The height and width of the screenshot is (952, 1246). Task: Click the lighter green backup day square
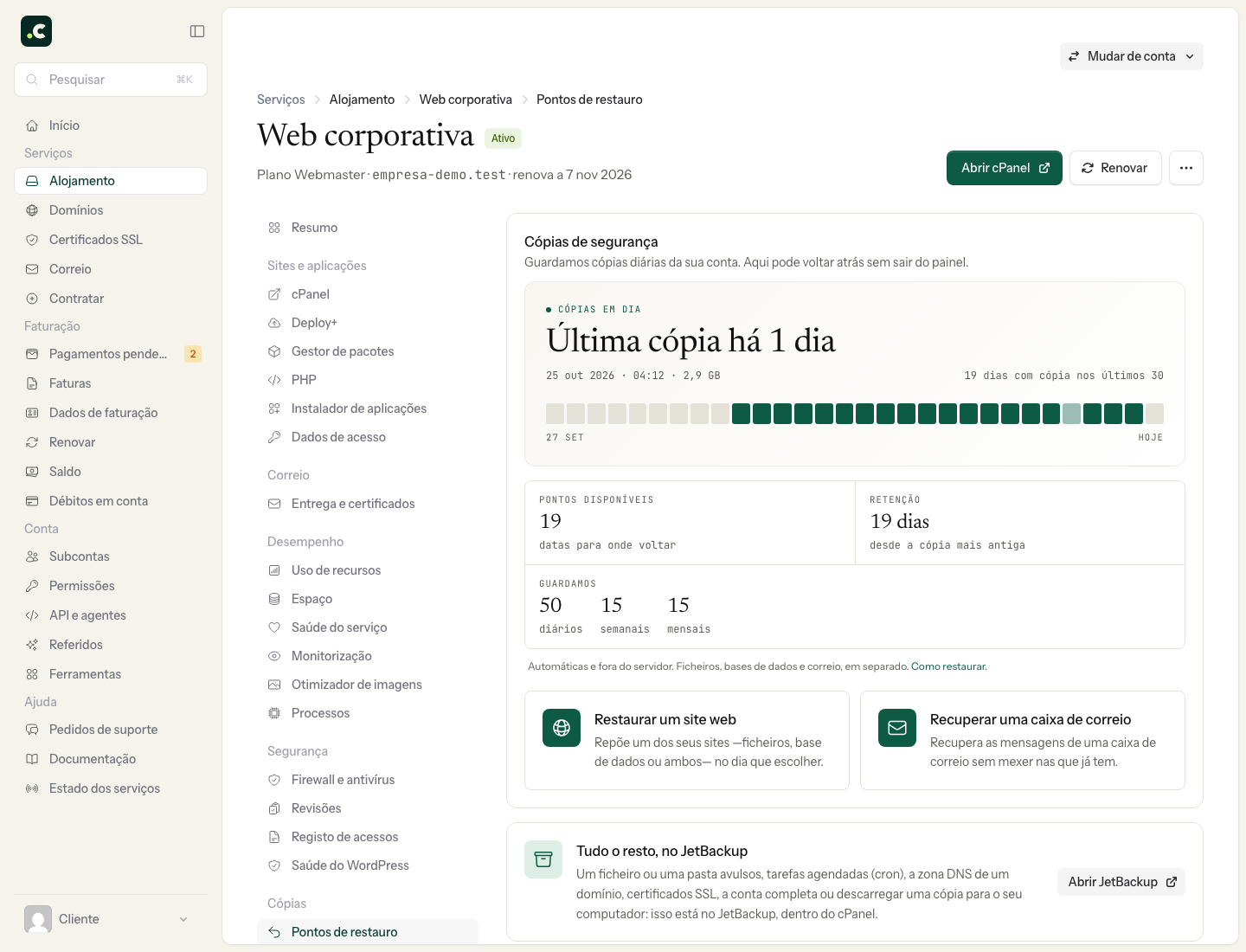coord(1072,414)
